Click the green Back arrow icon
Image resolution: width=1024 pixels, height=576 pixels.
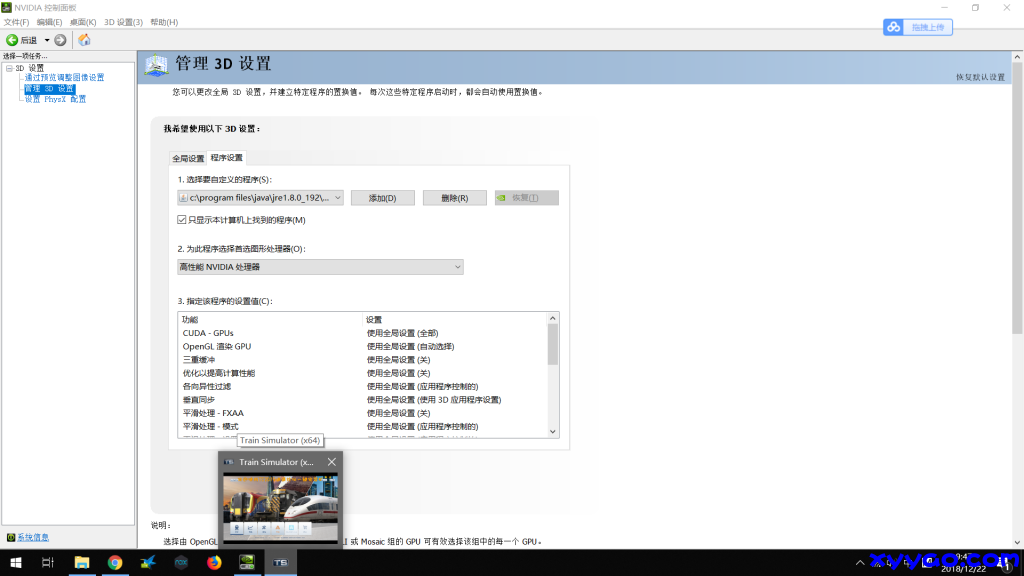tap(12, 40)
